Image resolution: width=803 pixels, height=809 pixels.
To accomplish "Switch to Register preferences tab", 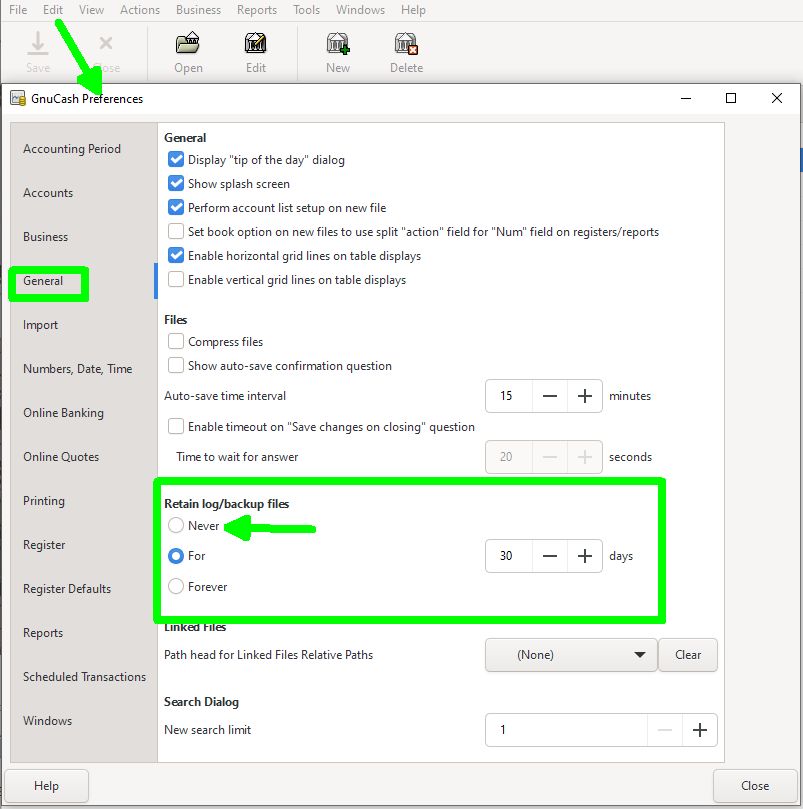I will pyautogui.click(x=83, y=545).
